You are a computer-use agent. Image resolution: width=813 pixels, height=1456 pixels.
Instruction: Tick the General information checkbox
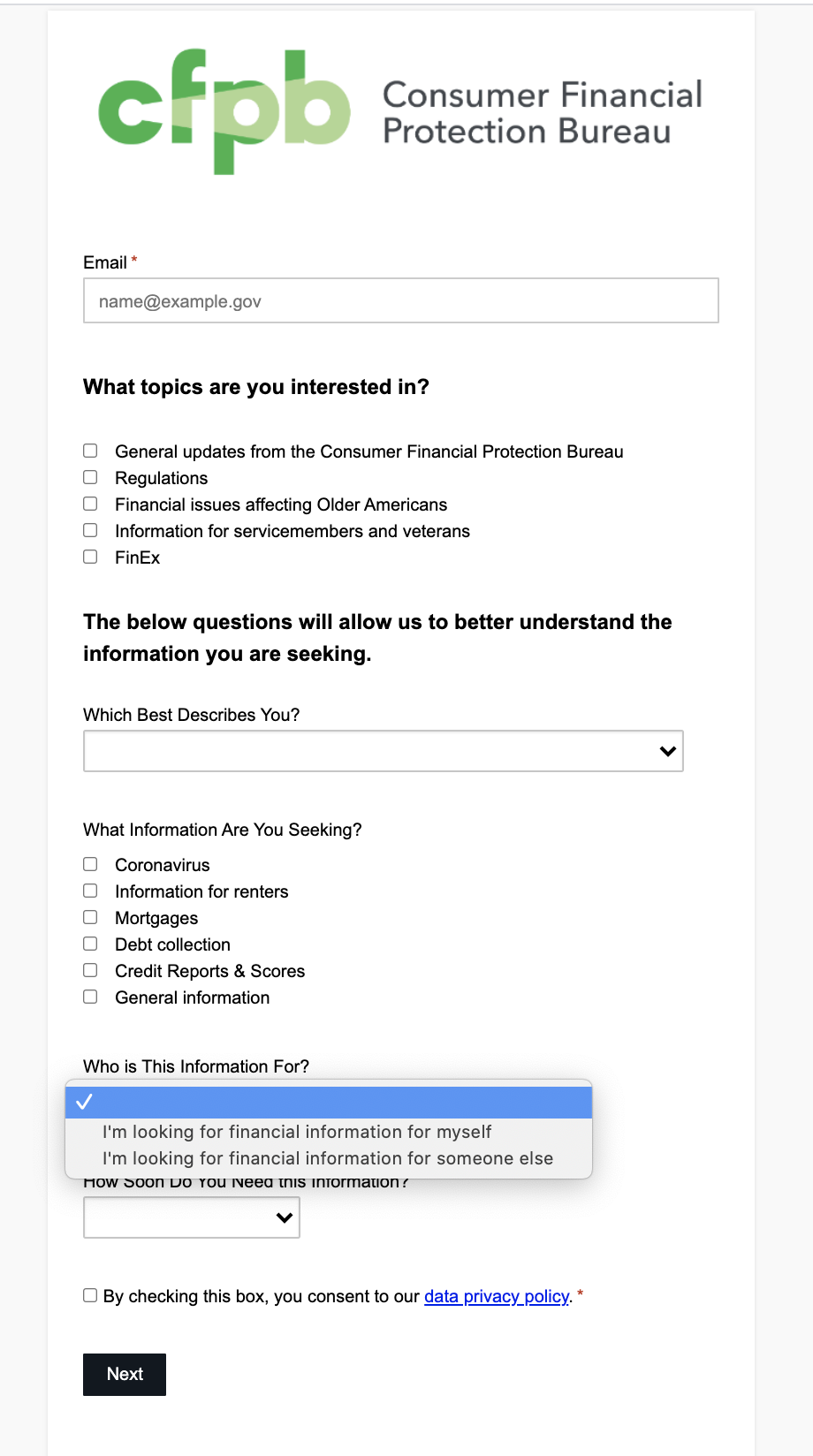(x=90, y=997)
